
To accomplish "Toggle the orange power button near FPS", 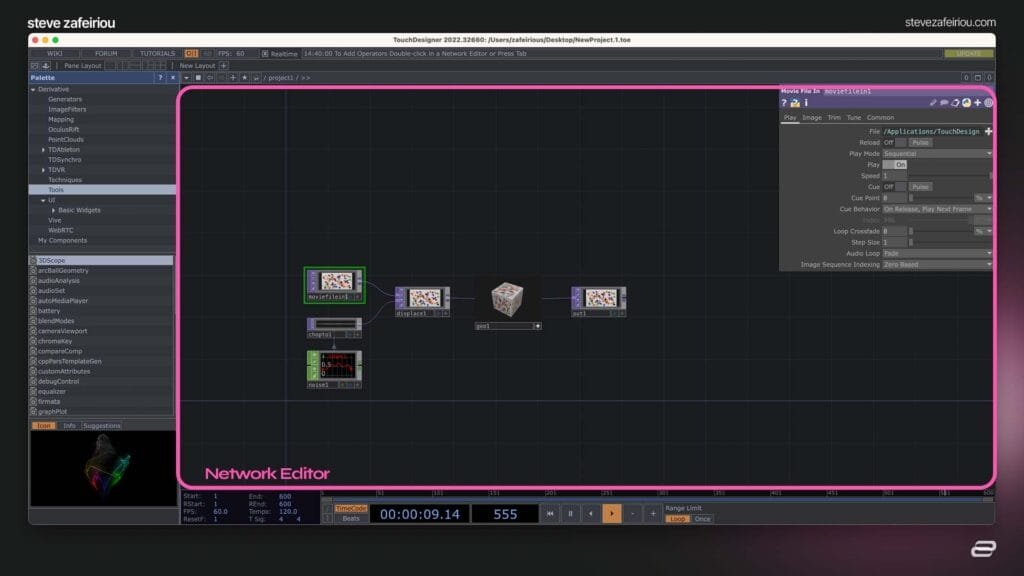I will tap(191, 54).
